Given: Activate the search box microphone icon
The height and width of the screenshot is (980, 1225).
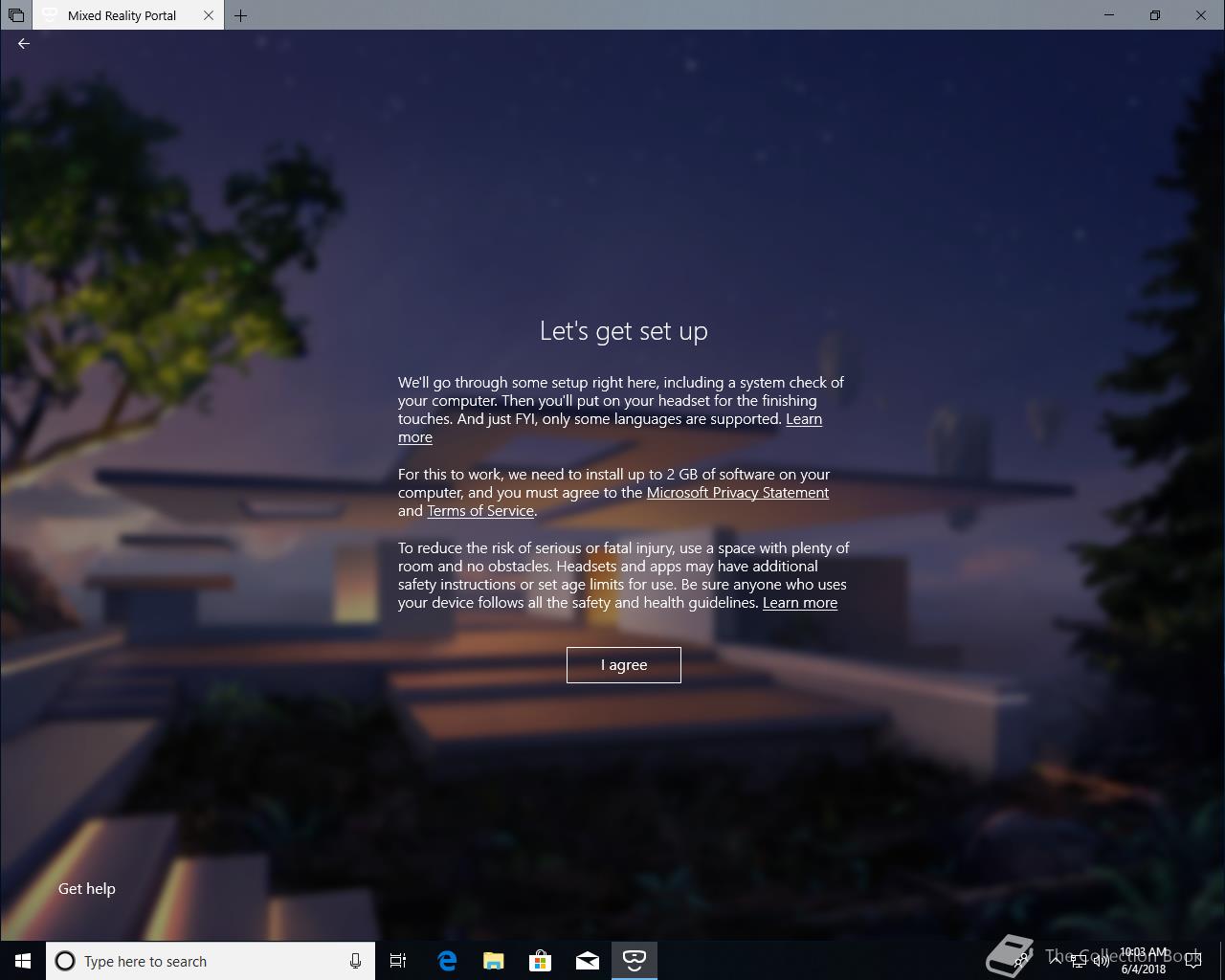Looking at the screenshot, I should click(x=355, y=961).
